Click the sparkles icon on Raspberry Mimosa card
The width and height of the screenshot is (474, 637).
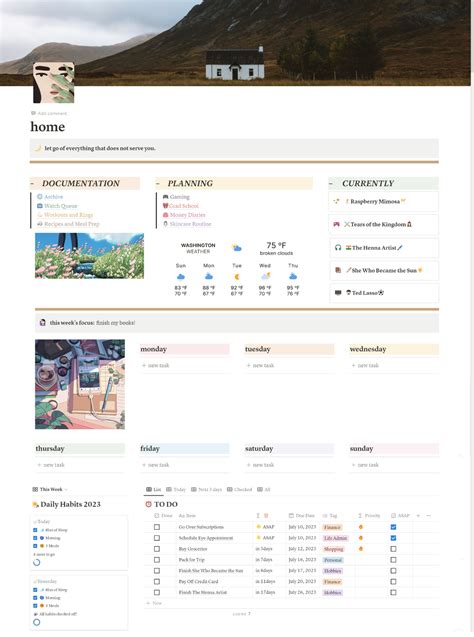(x=336, y=202)
